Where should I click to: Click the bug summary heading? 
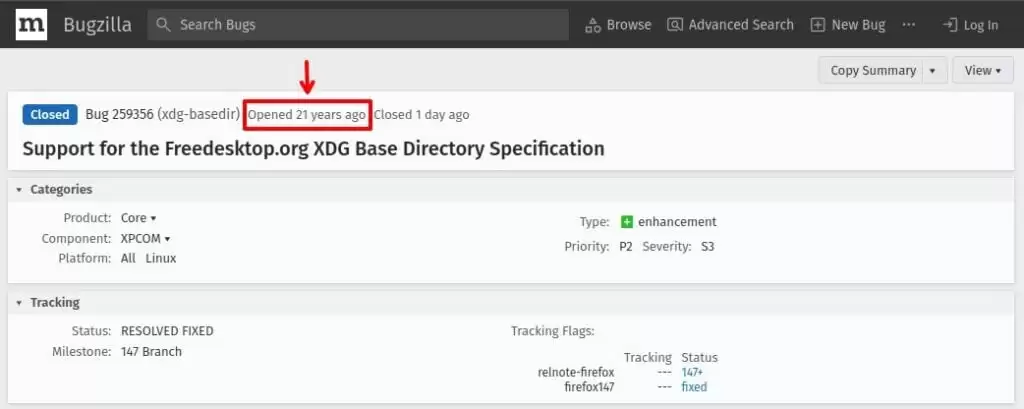click(313, 148)
